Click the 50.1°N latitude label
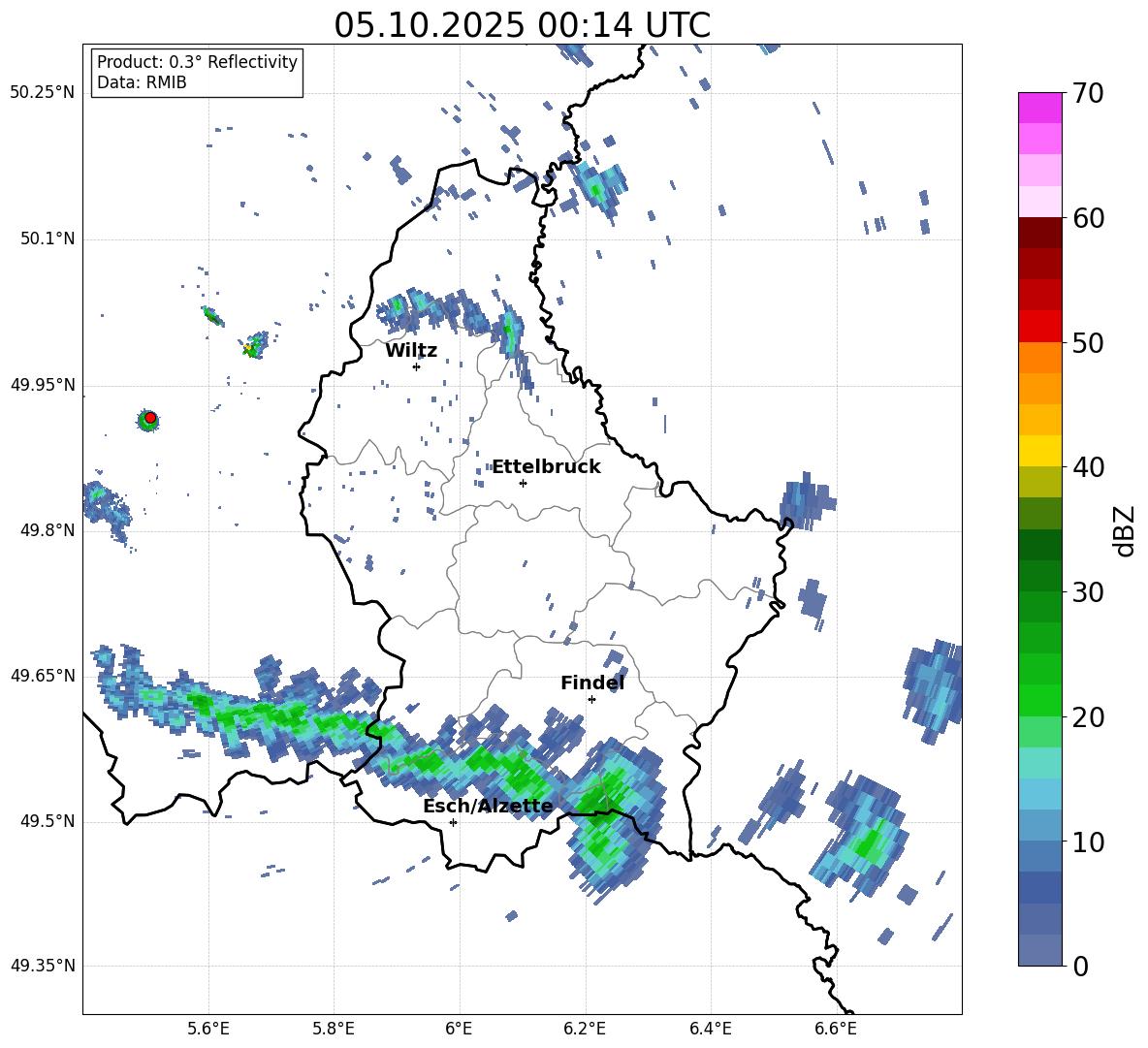 pyautogui.click(x=47, y=238)
